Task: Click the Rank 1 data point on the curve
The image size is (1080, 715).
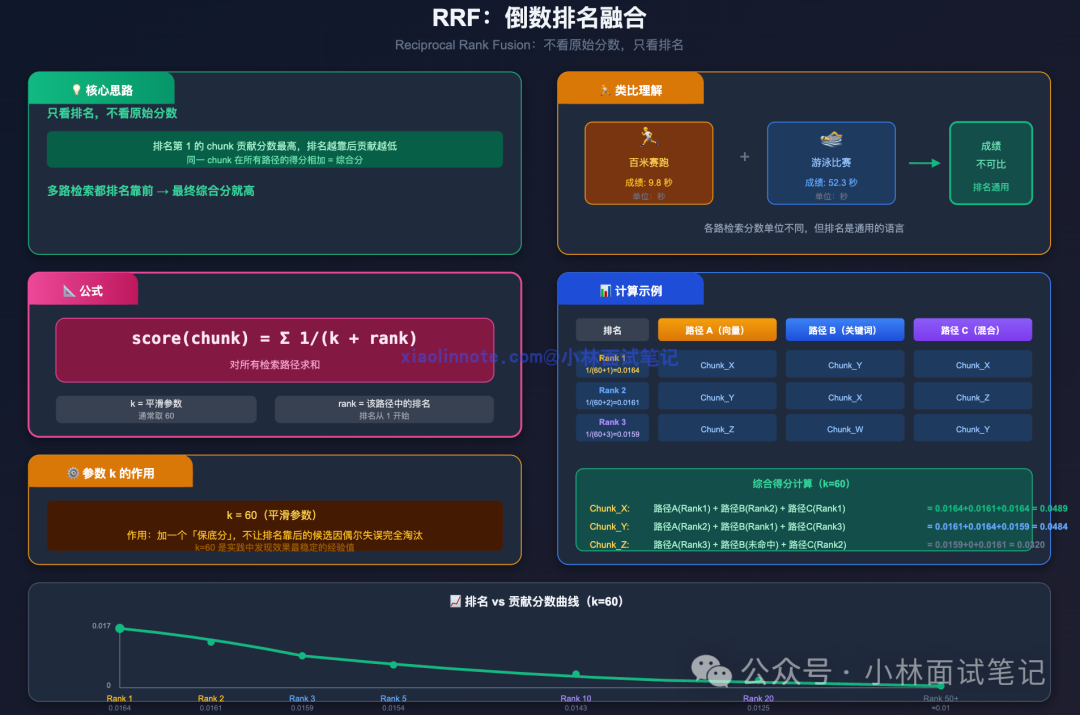Action: point(120,628)
